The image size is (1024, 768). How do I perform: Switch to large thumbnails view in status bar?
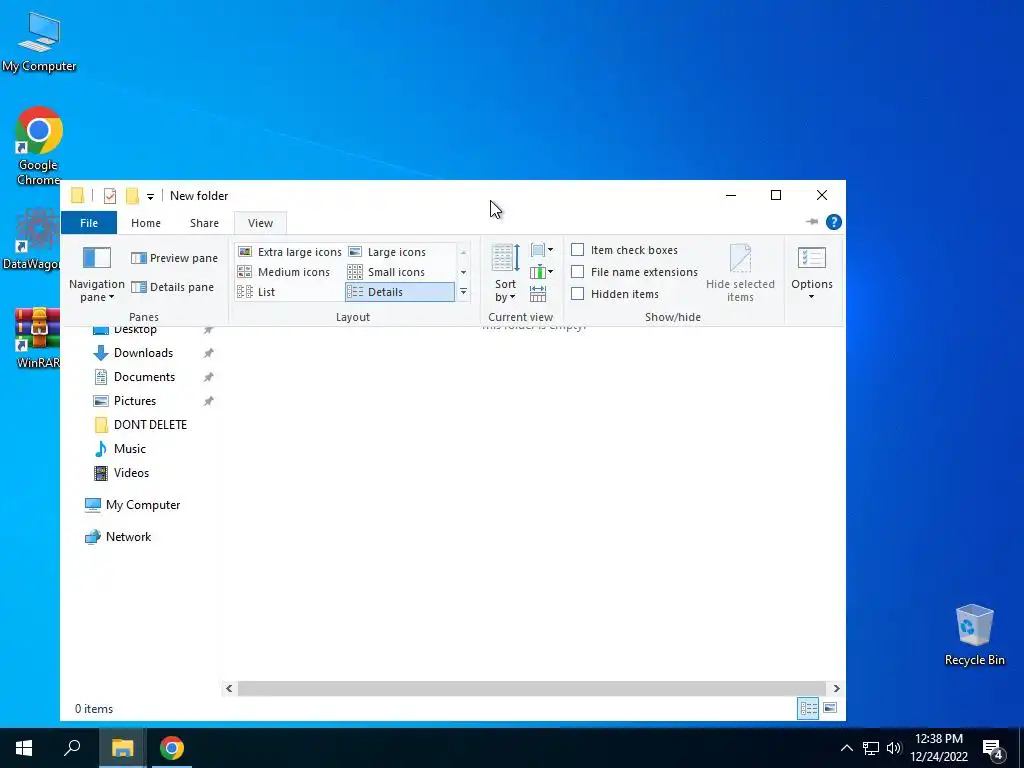830,708
